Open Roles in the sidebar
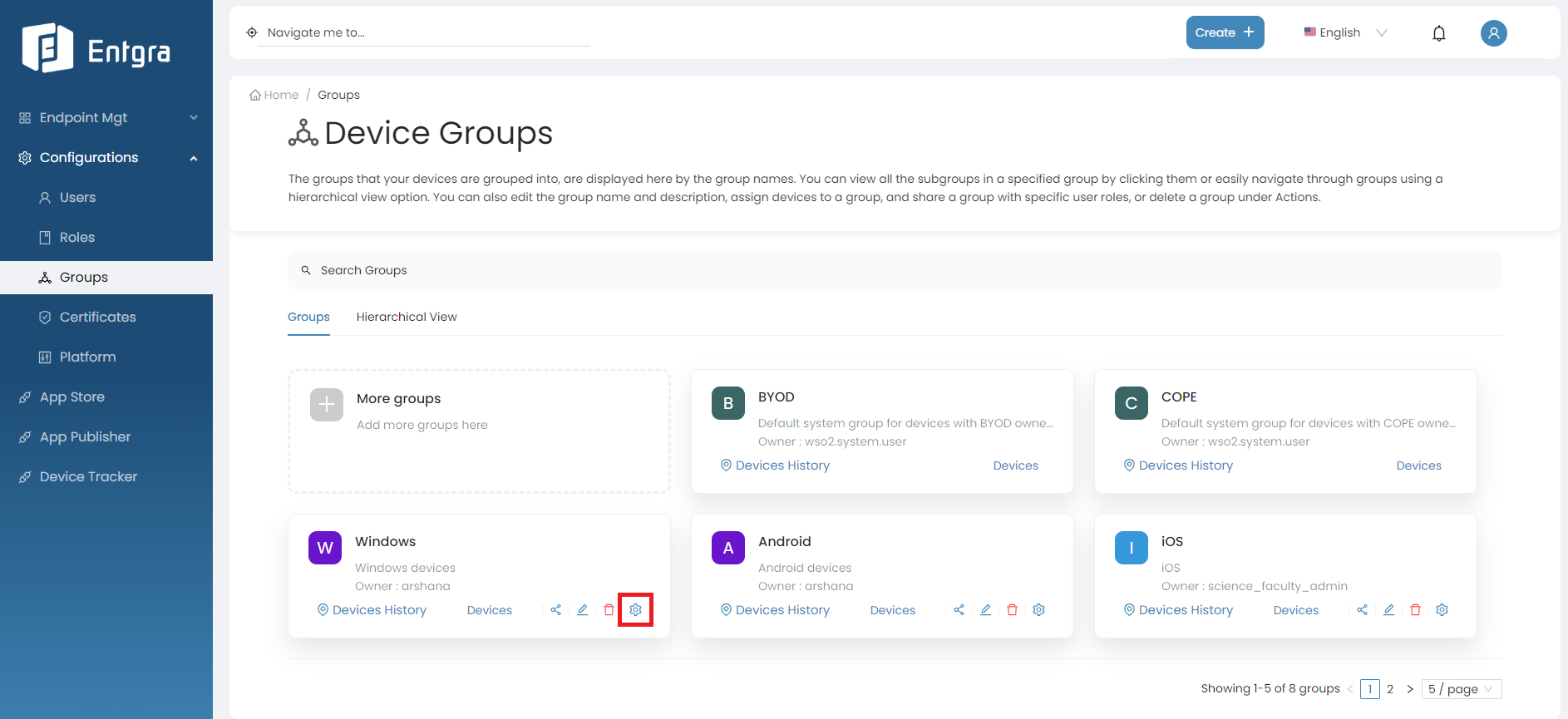 point(106,238)
